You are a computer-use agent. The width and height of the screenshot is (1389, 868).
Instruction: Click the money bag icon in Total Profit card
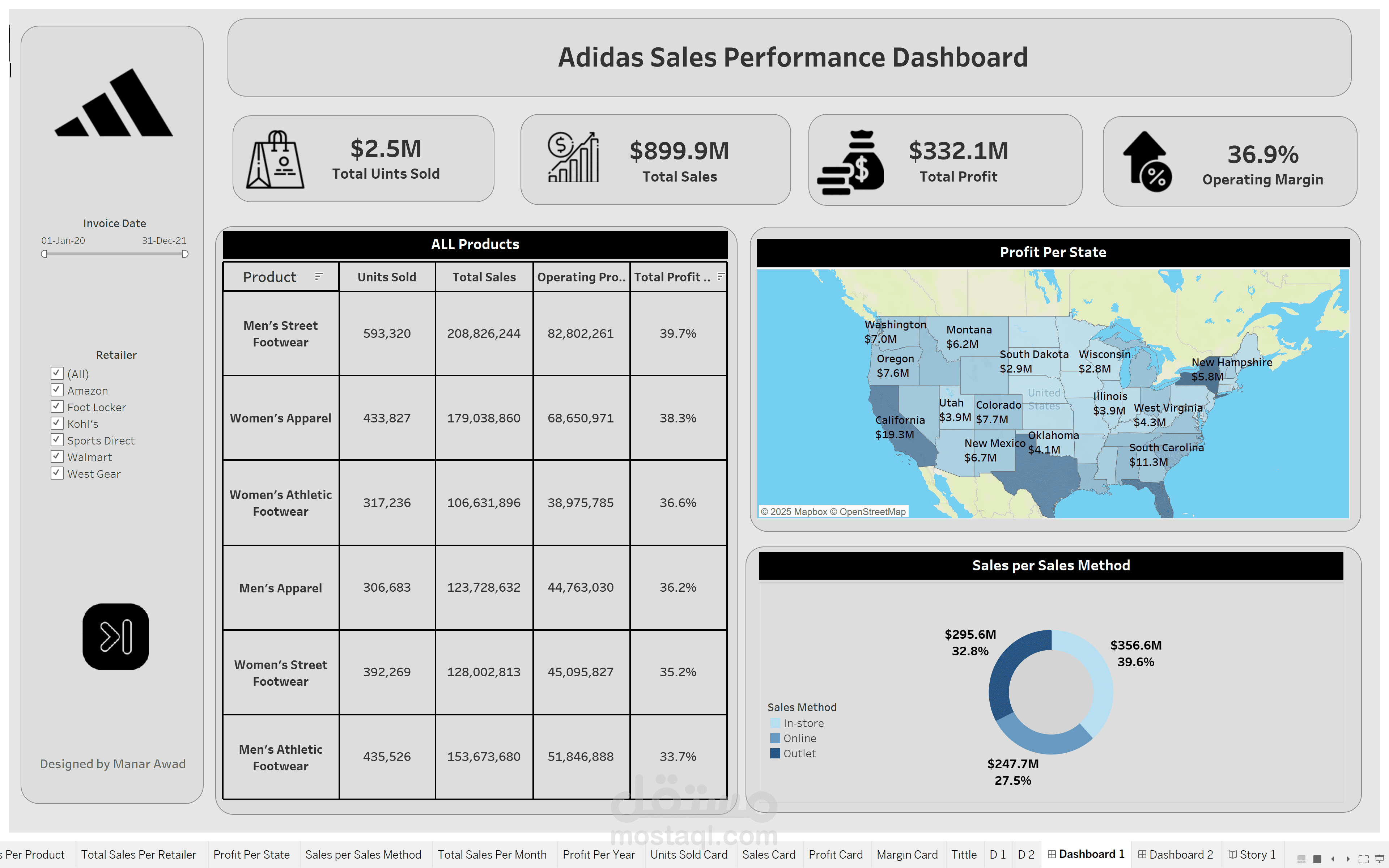tap(850, 163)
